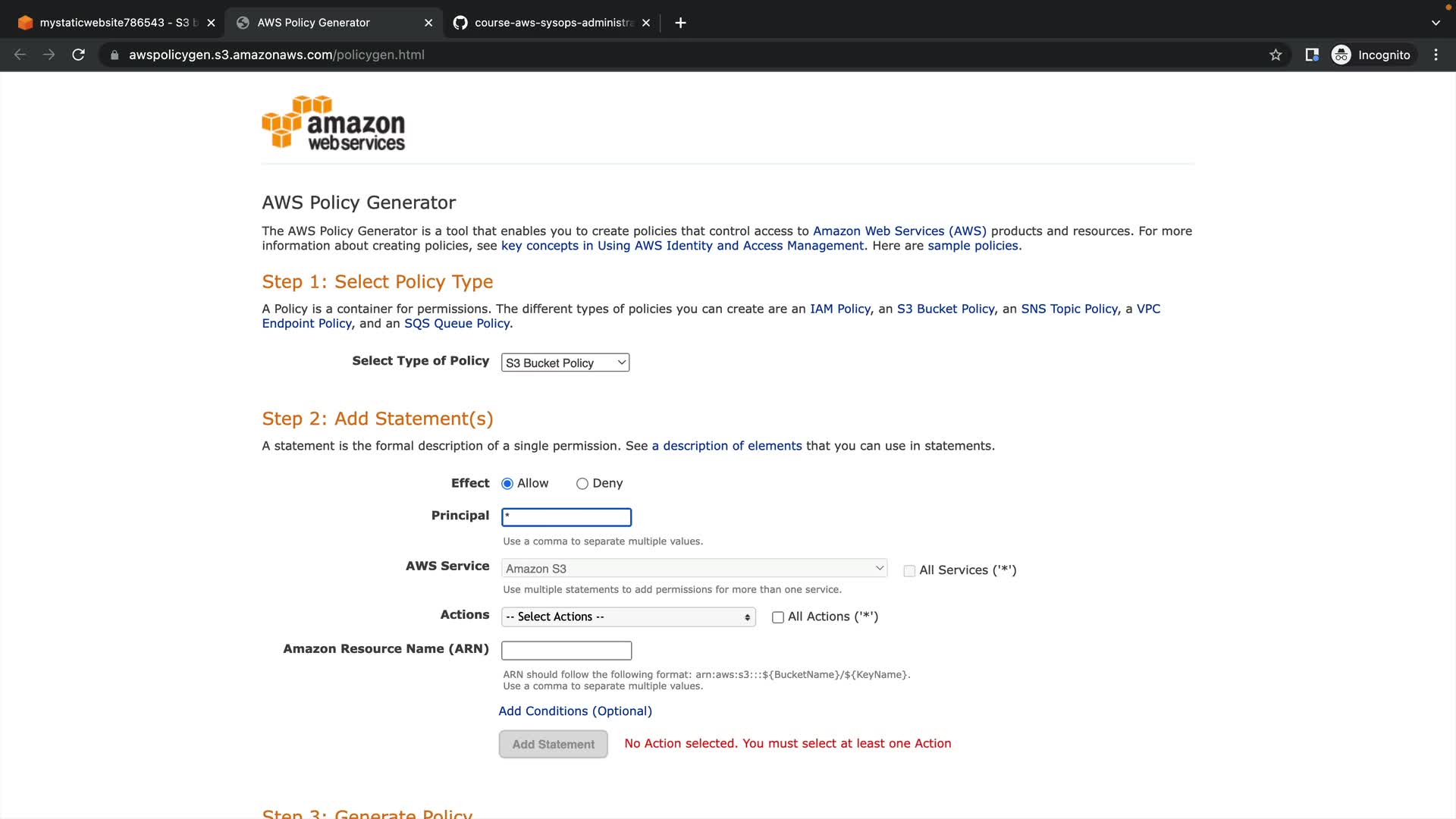Open the AWS Service dropdown
Screen dimensions: 1456x819
[x=694, y=569]
